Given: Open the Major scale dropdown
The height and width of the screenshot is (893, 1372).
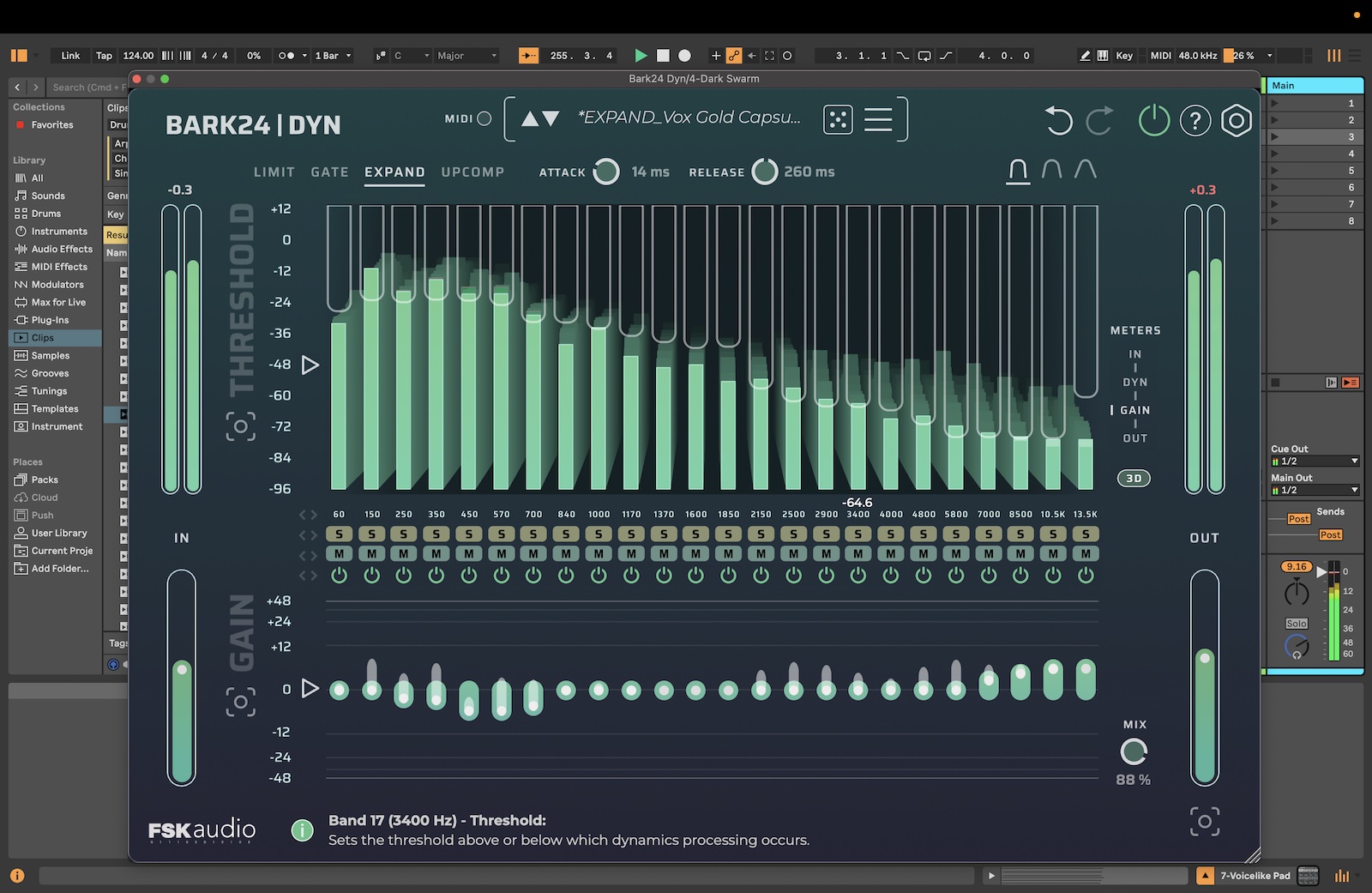Looking at the screenshot, I should (x=466, y=56).
